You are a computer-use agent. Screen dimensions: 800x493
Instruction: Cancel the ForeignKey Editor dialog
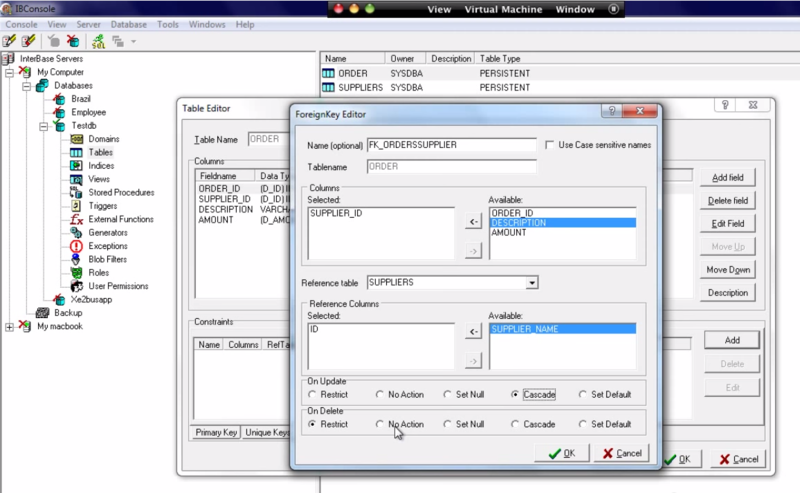tap(621, 453)
